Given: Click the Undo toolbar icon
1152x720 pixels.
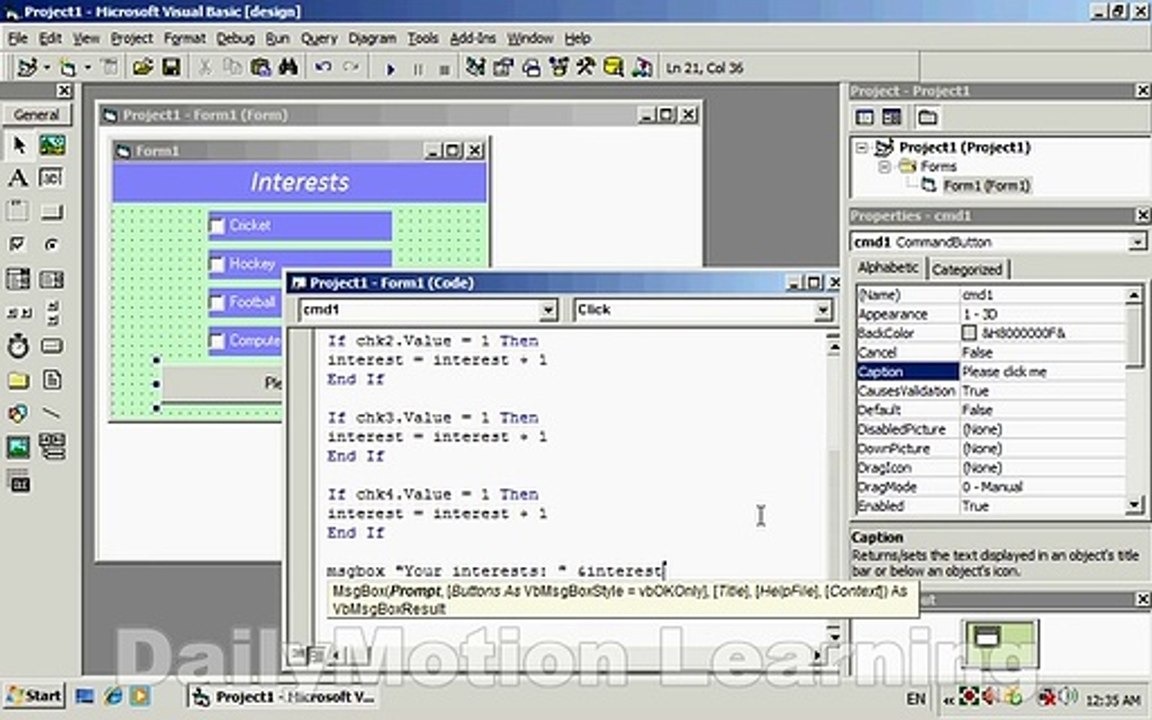Looking at the screenshot, I should pyautogui.click(x=323, y=68).
